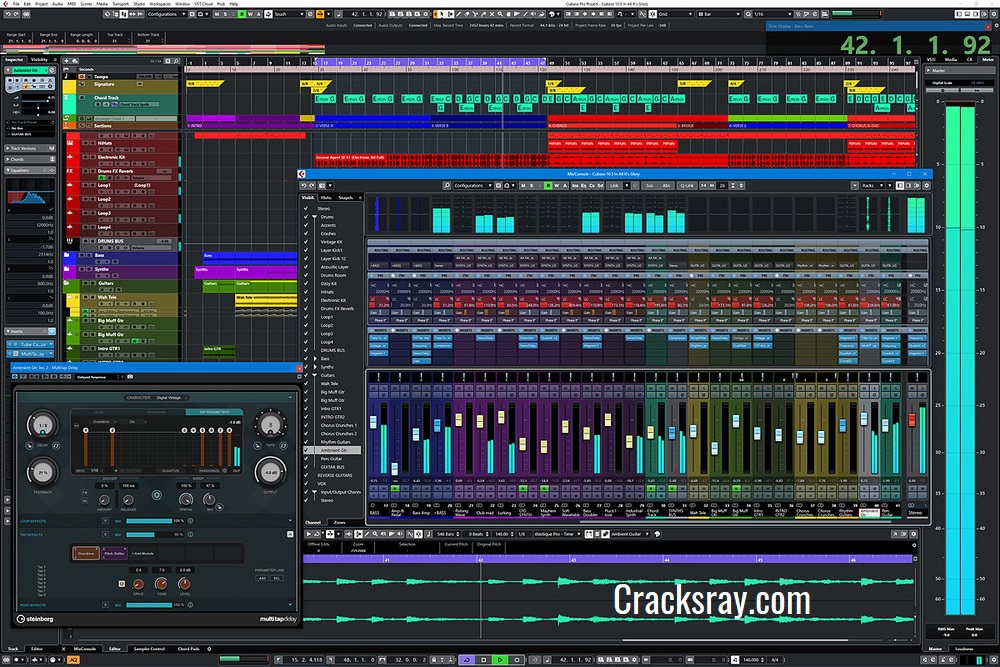Image resolution: width=1000 pixels, height=667 pixels.
Task: Click the MixConsole undo arrow
Action: tap(304, 186)
